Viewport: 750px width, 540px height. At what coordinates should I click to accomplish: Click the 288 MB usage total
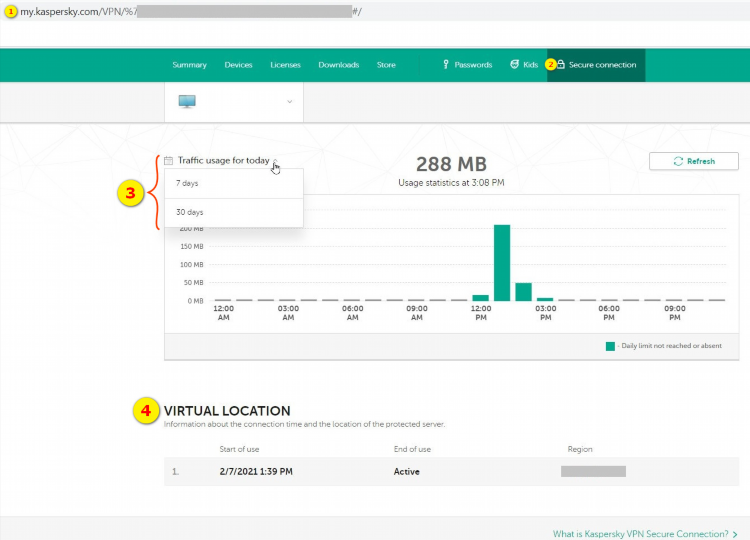[x=451, y=164]
